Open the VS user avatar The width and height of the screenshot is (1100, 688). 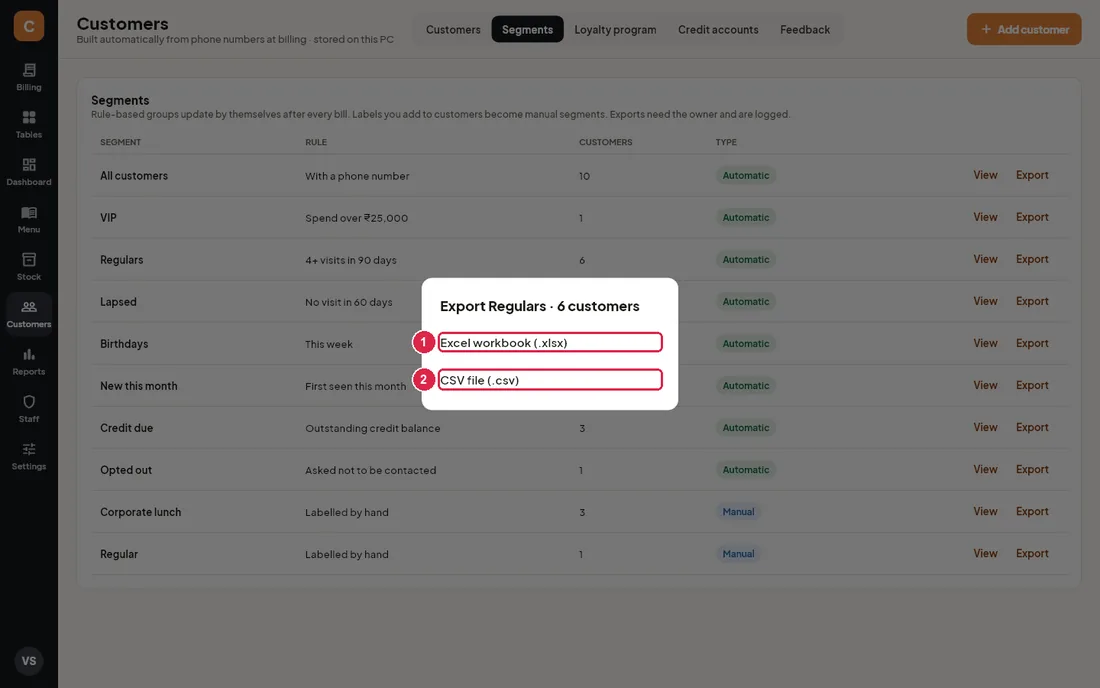point(29,661)
